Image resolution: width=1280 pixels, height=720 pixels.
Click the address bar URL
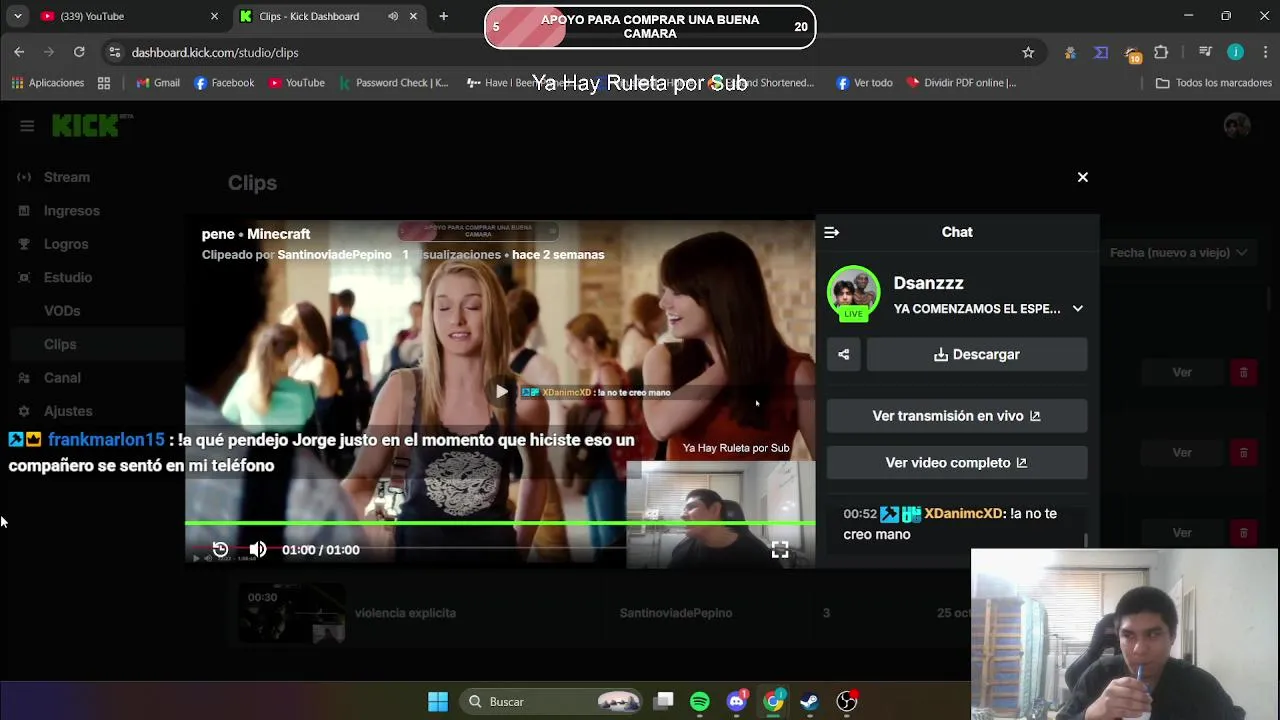click(215, 52)
